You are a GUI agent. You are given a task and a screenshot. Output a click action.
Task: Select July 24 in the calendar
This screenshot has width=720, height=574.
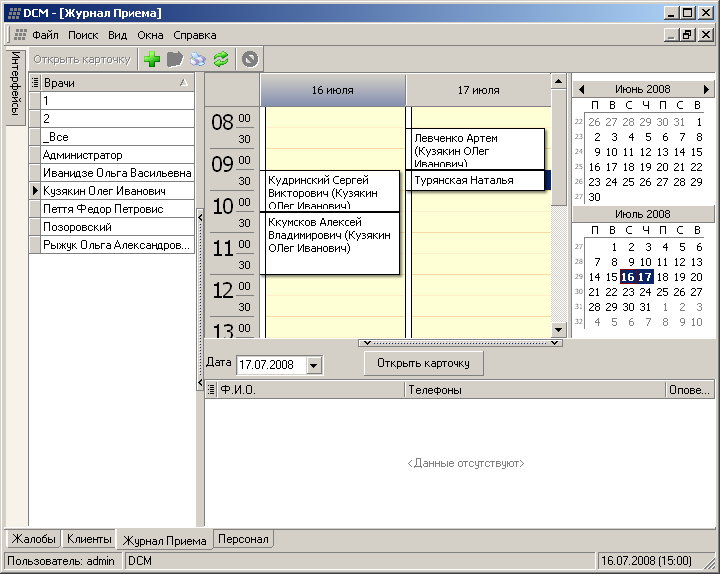pyautogui.click(x=645, y=292)
